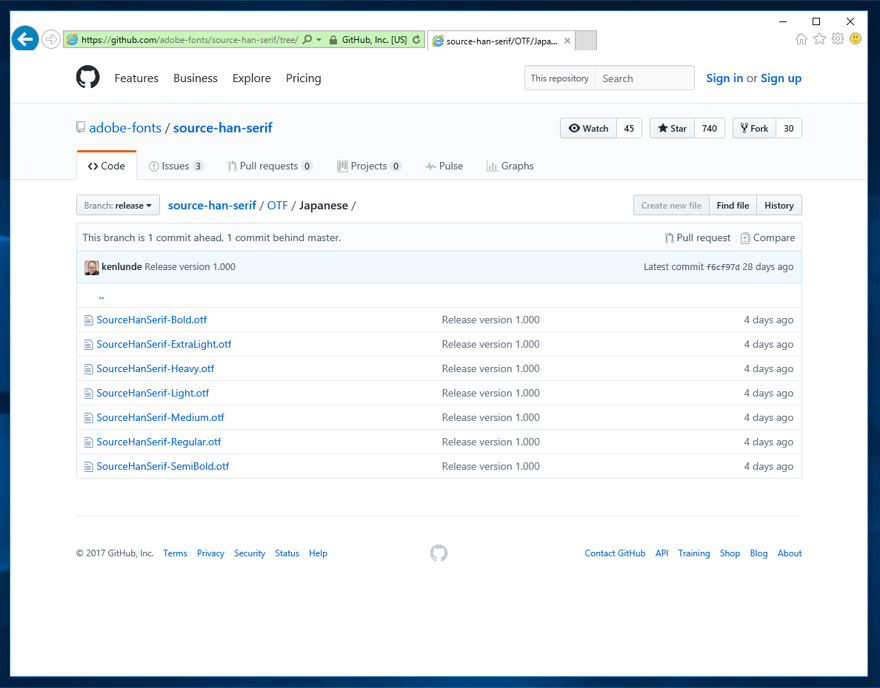Open the History button
The image size is (880, 688).
pos(779,205)
